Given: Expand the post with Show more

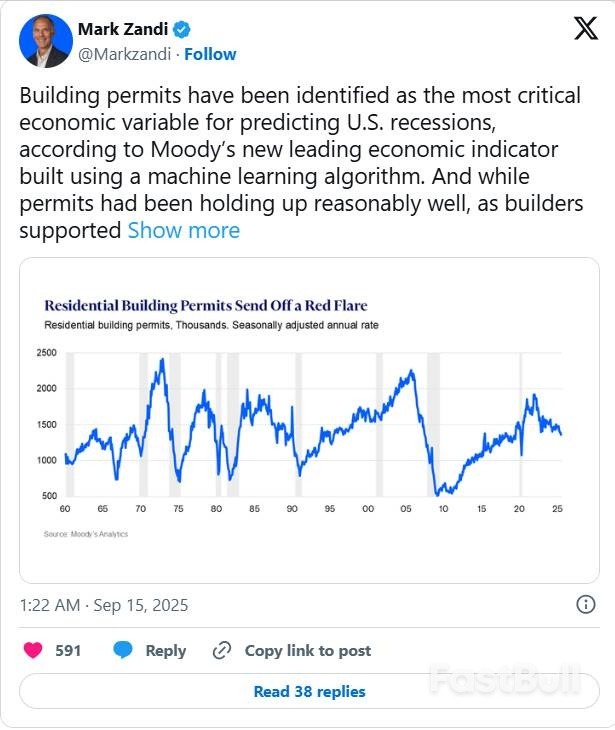Looking at the screenshot, I should pyautogui.click(x=183, y=231).
